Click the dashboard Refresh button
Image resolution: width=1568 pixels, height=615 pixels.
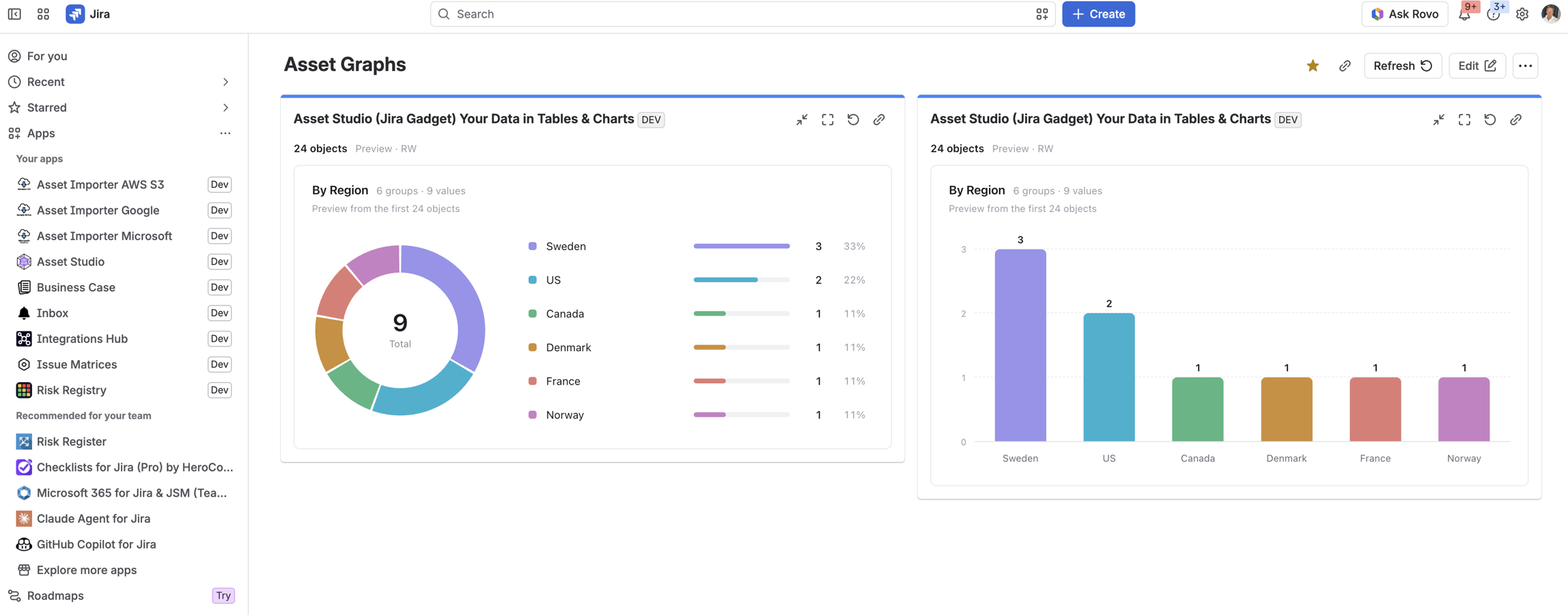(1402, 66)
